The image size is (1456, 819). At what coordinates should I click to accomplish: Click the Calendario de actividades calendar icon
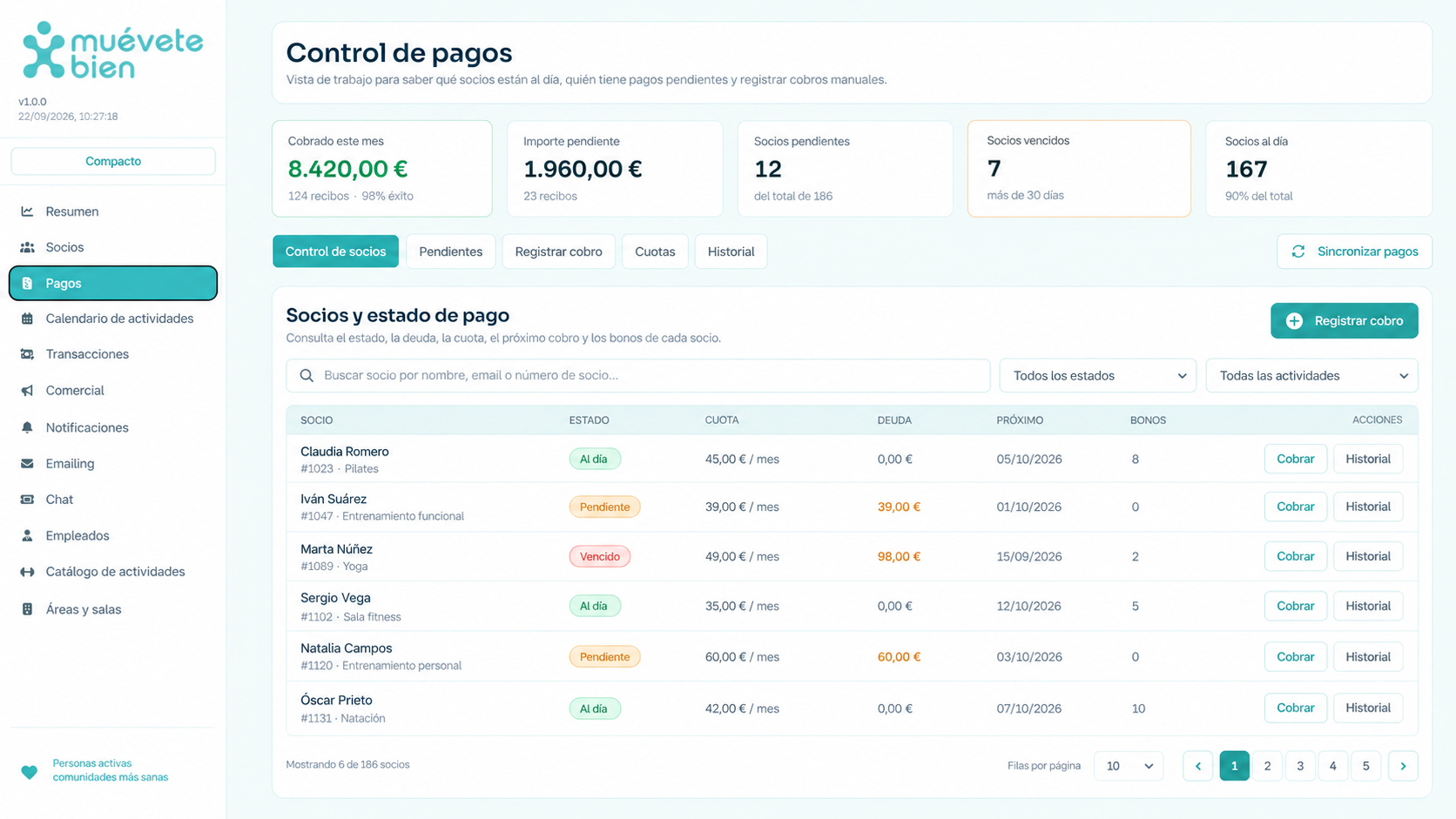27,319
